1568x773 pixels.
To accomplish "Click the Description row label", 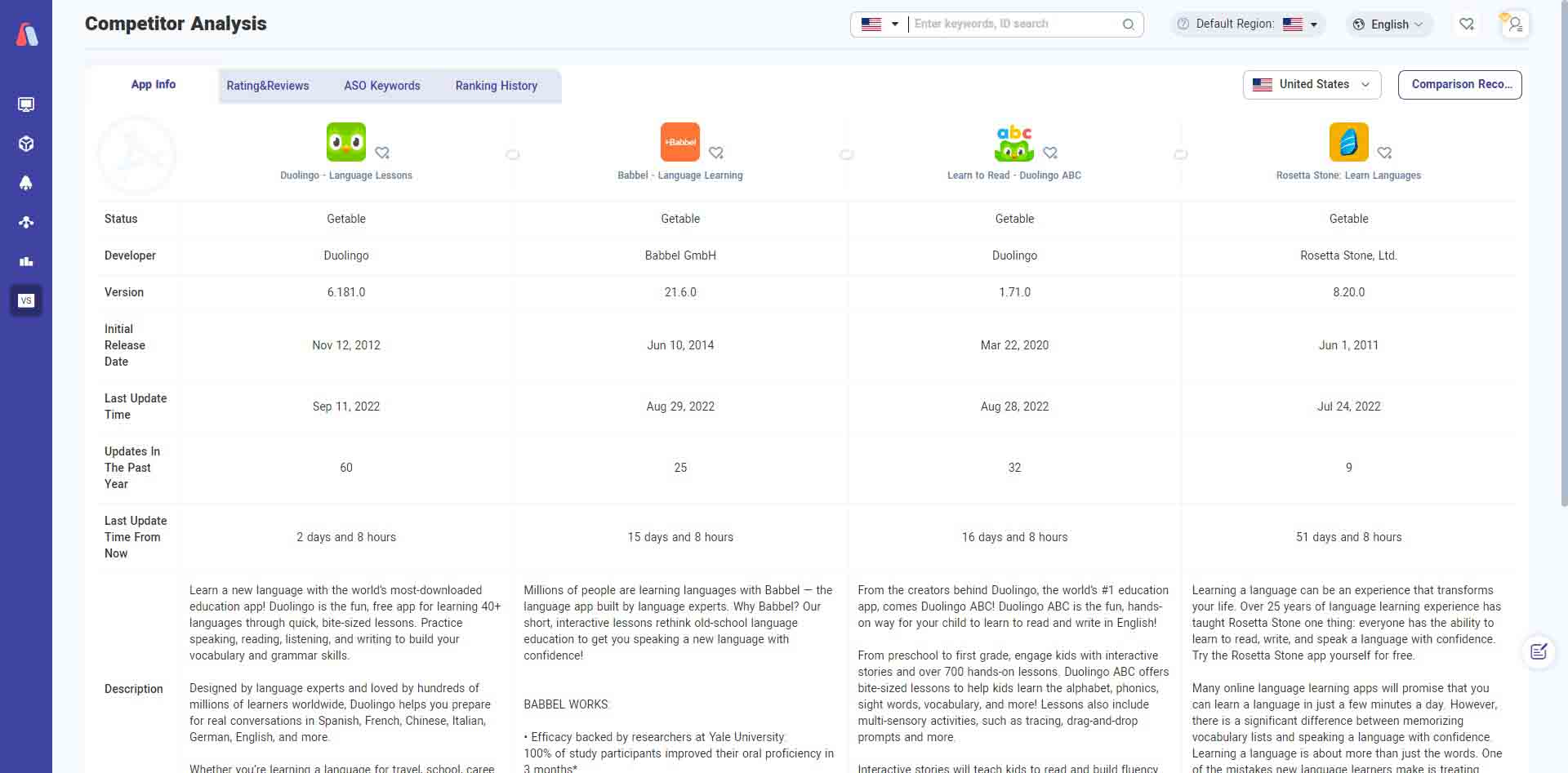I will 134,689.
